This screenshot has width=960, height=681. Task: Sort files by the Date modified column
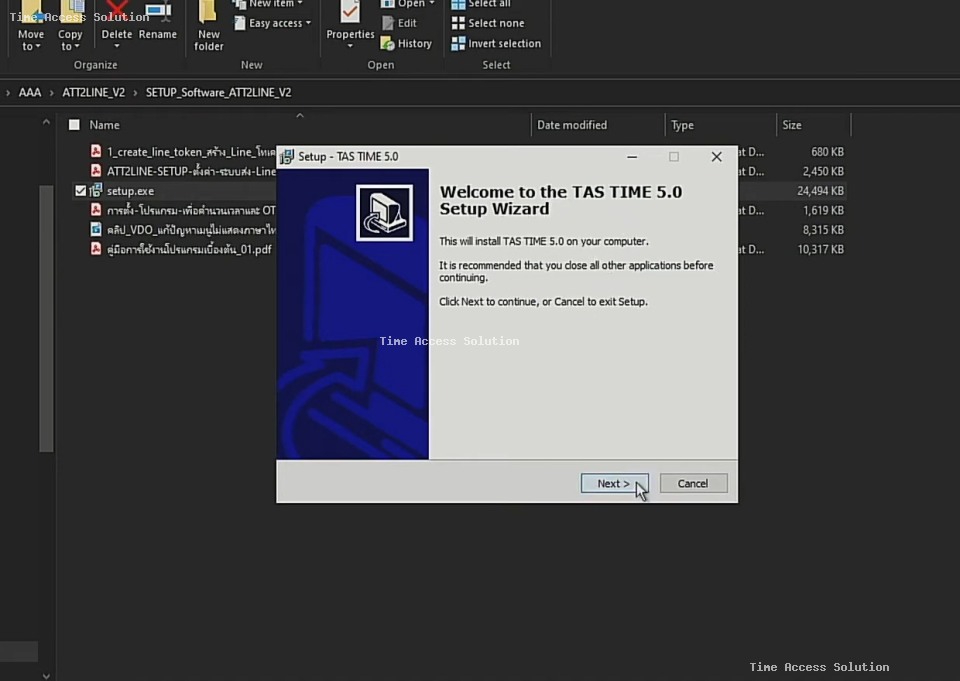[572, 125]
